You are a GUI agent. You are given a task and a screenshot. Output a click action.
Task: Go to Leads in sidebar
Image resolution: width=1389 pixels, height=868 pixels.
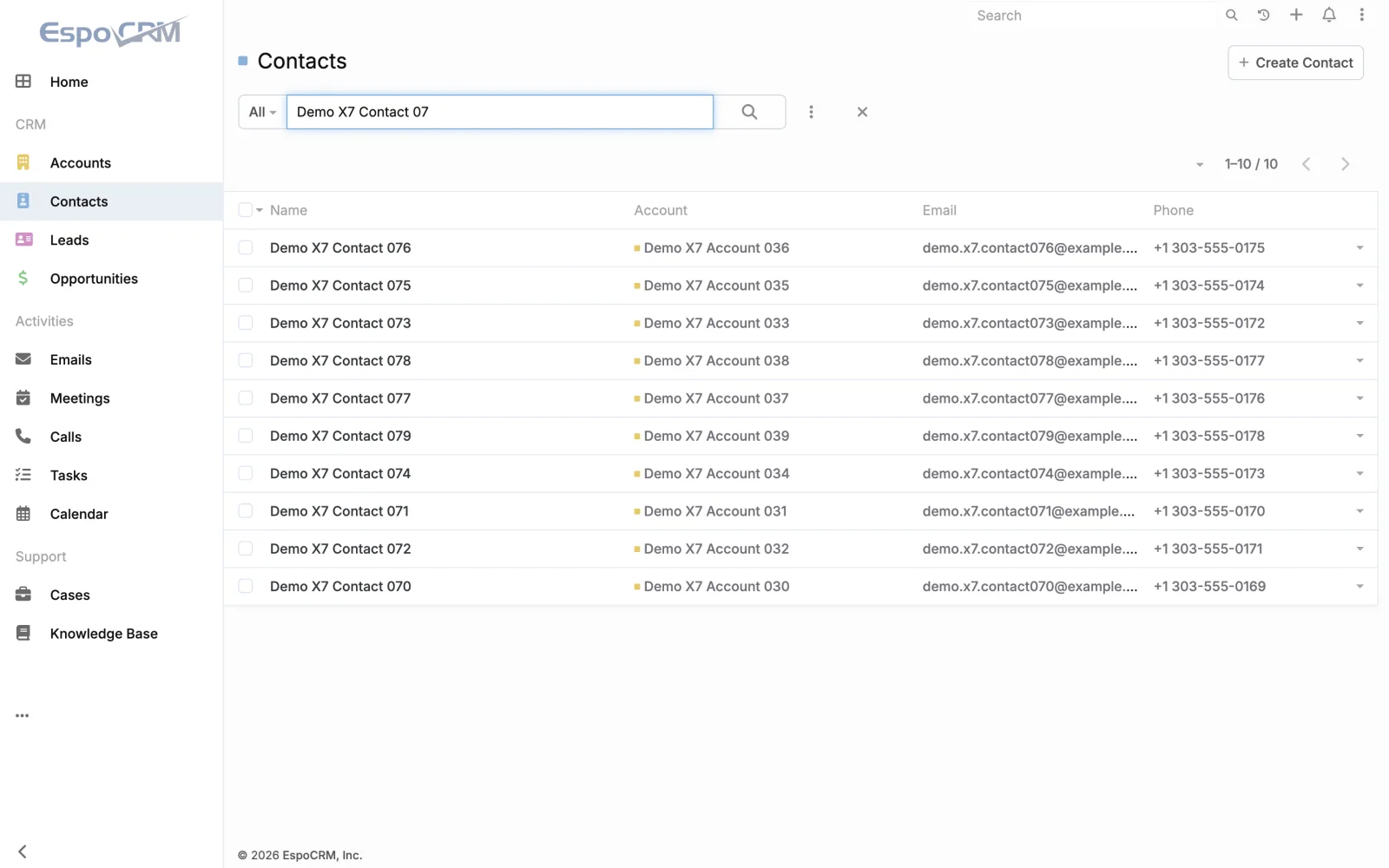[x=69, y=240]
